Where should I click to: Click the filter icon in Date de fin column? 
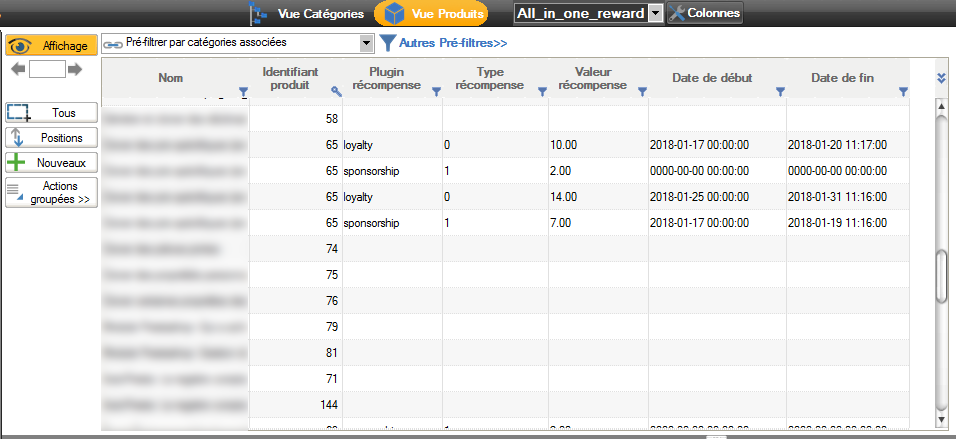point(903,92)
